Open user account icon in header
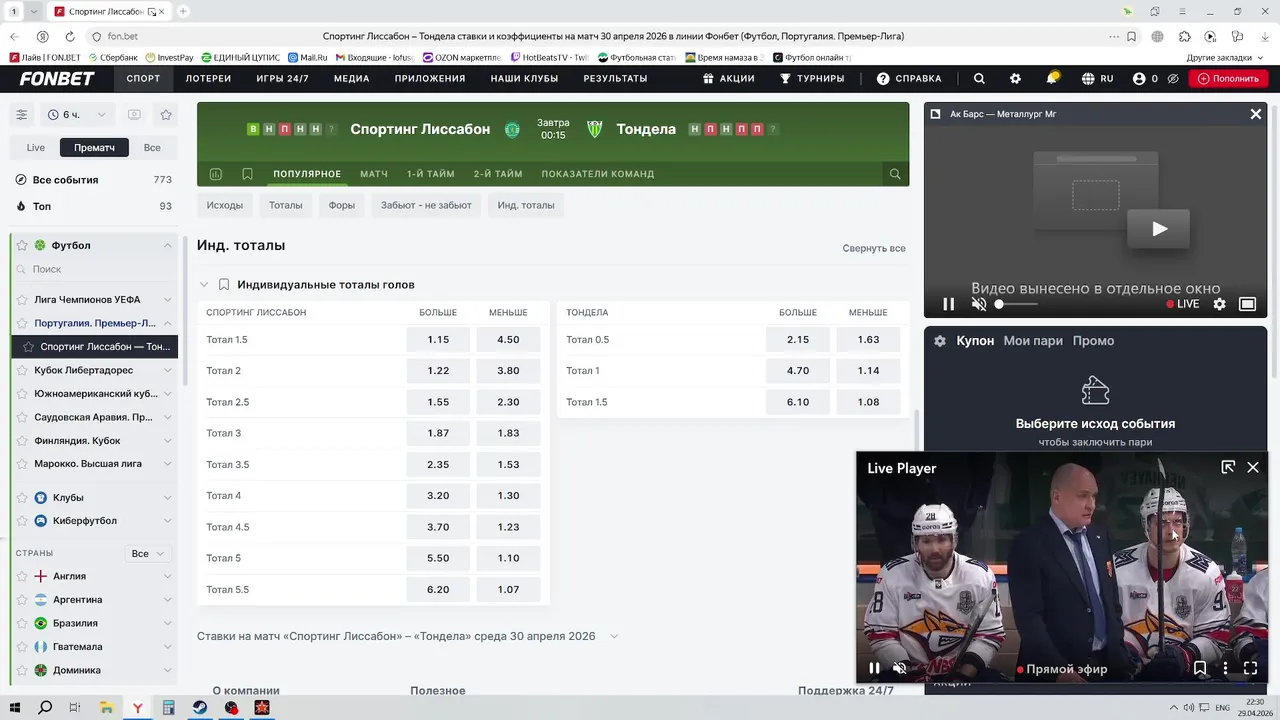This screenshot has width=1280, height=720. coord(1139,78)
